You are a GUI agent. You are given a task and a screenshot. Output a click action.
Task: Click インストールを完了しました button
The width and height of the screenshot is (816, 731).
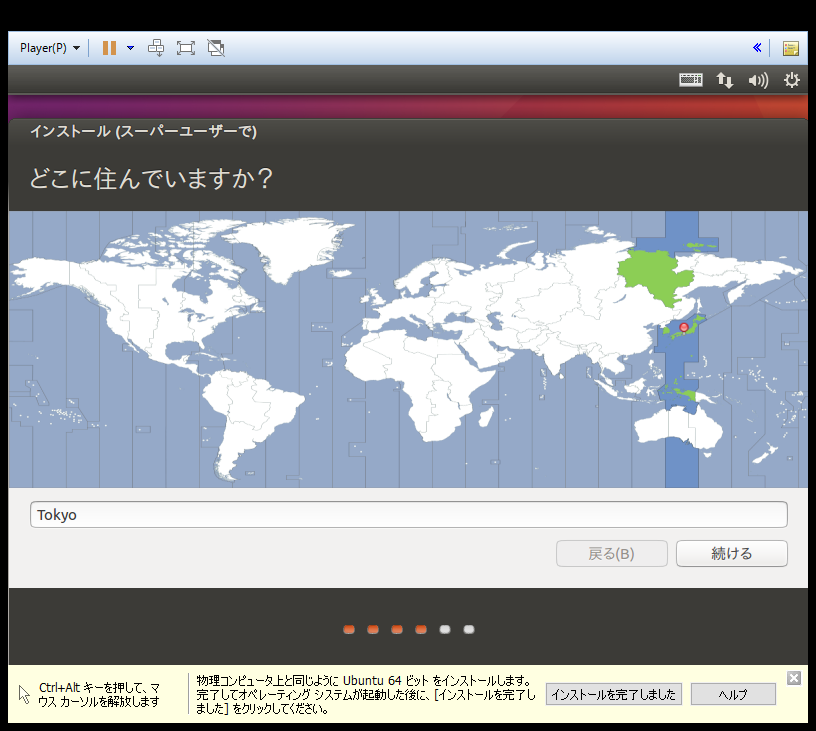(x=614, y=694)
